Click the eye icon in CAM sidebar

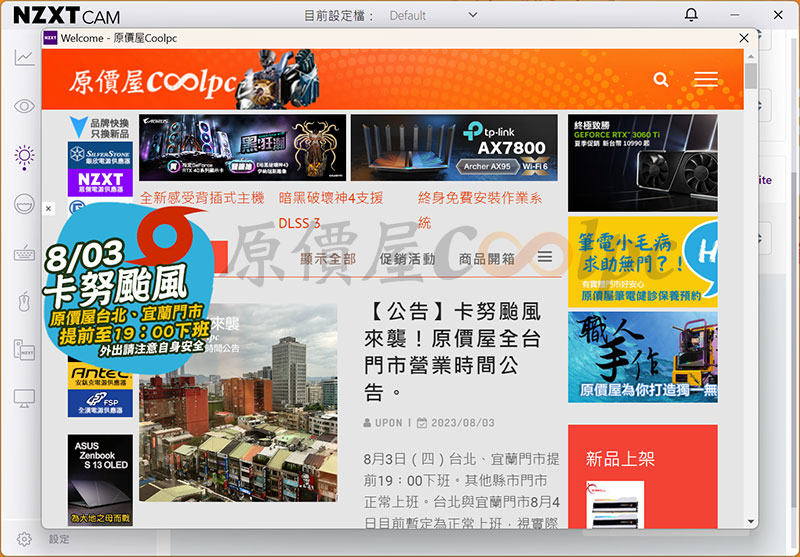24,106
